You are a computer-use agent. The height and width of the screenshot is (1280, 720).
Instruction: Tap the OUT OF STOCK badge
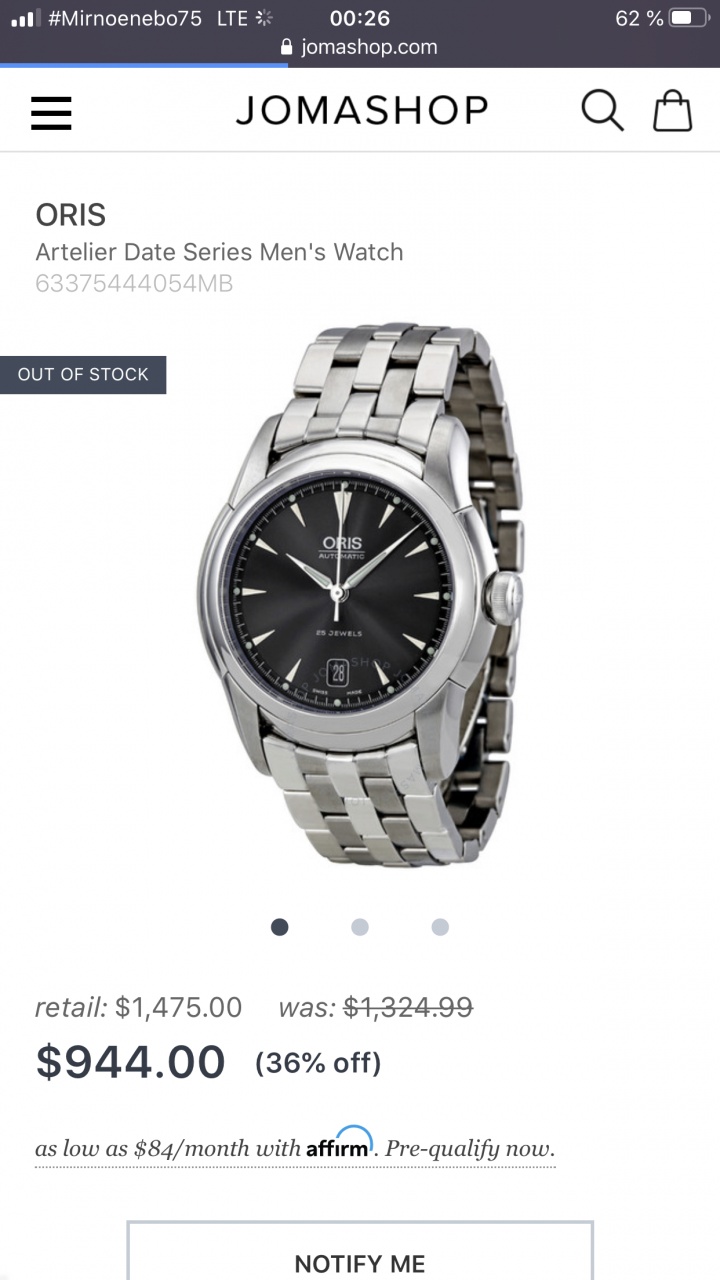click(x=83, y=375)
